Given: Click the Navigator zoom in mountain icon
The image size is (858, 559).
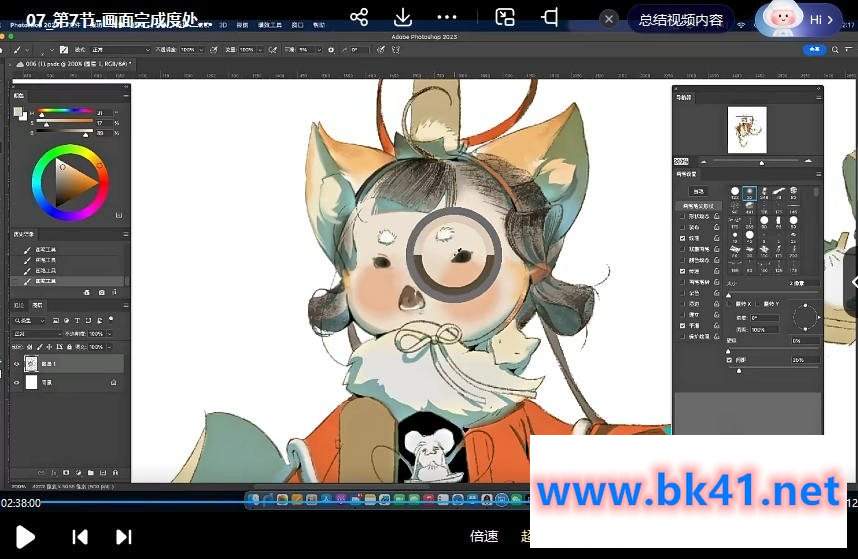Looking at the screenshot, I should coord(809,161).
